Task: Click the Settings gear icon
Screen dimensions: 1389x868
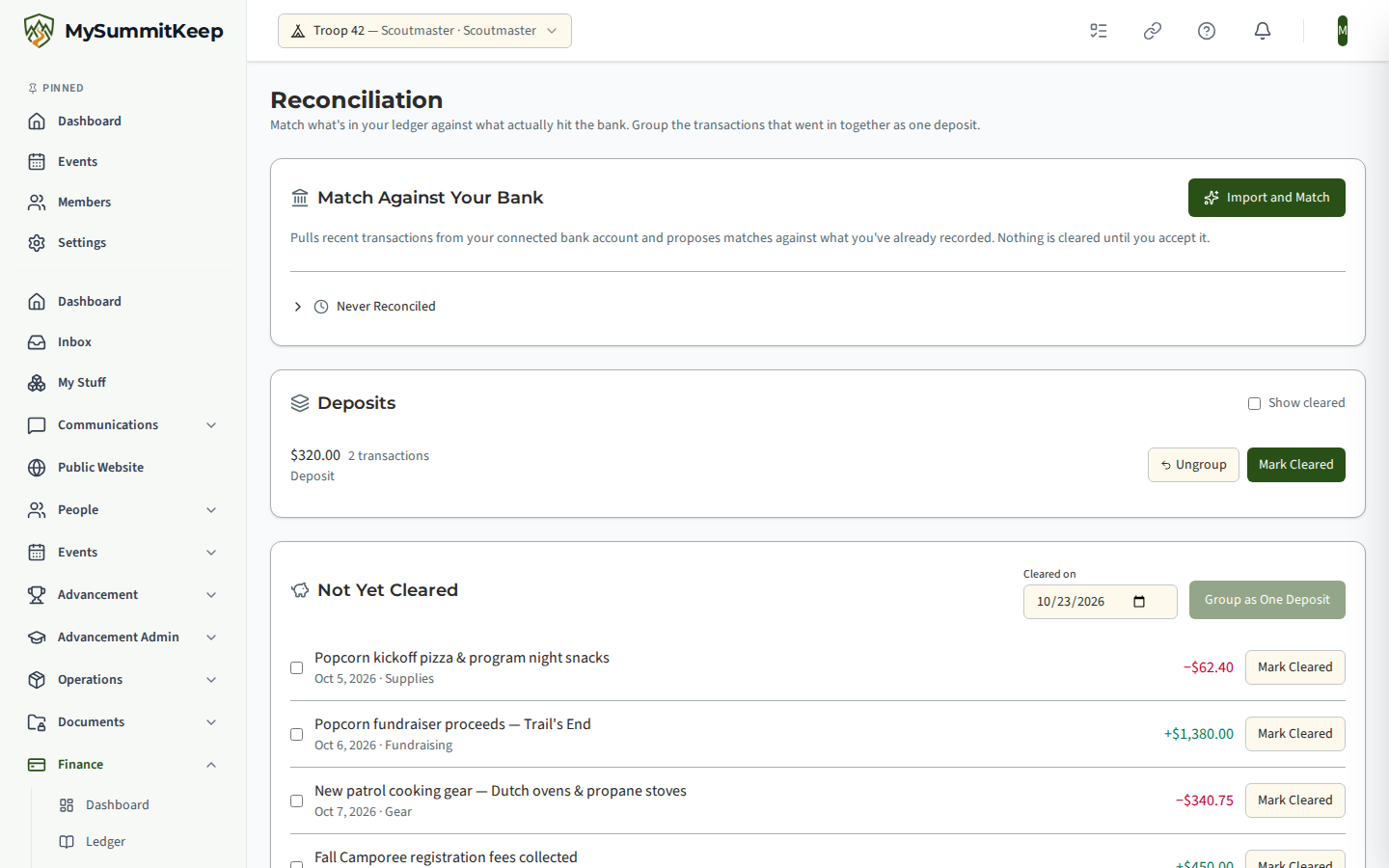Action: tap(37, 242)
